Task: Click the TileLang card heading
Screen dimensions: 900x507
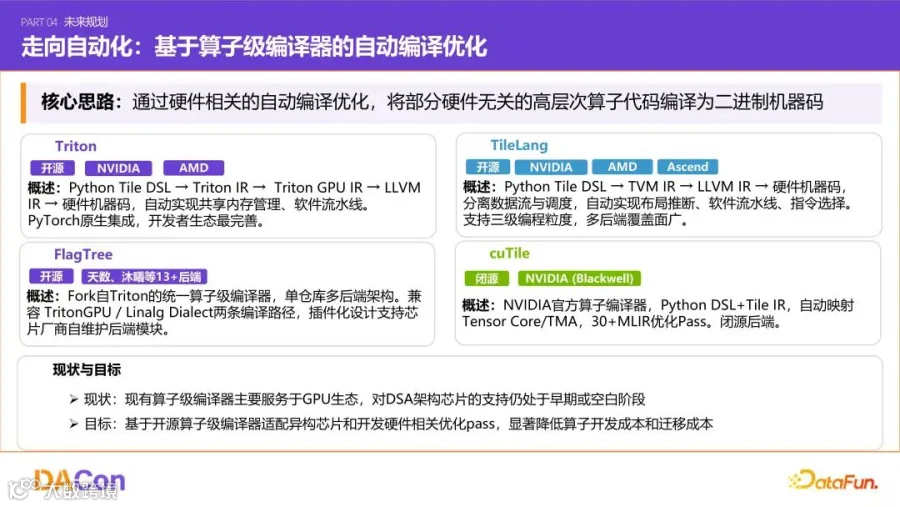Action: point(519,145)
